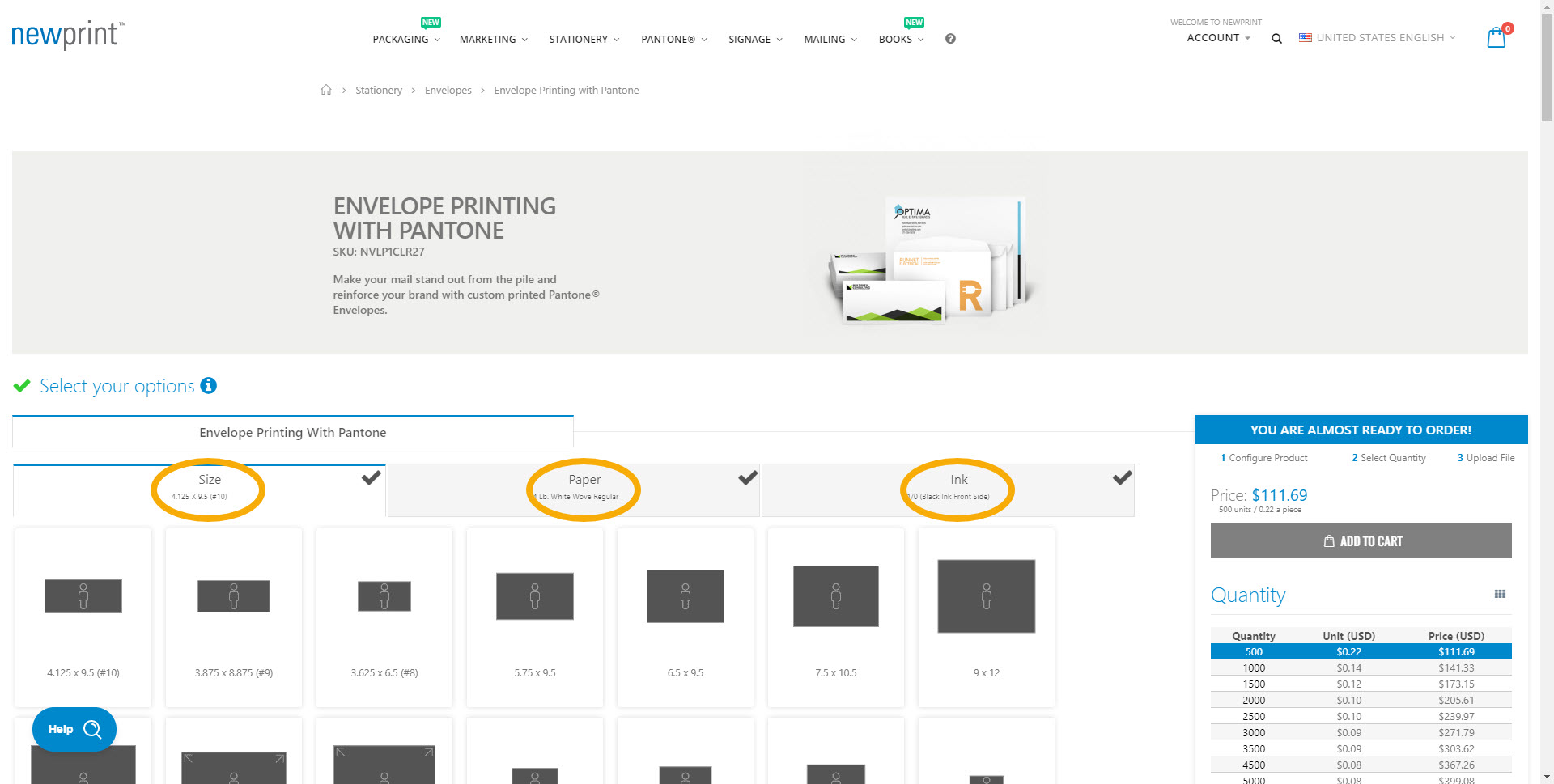1554x784 pixels.
Task: Open the shopping cart bag icon
Action: [x=1497, y=37]
